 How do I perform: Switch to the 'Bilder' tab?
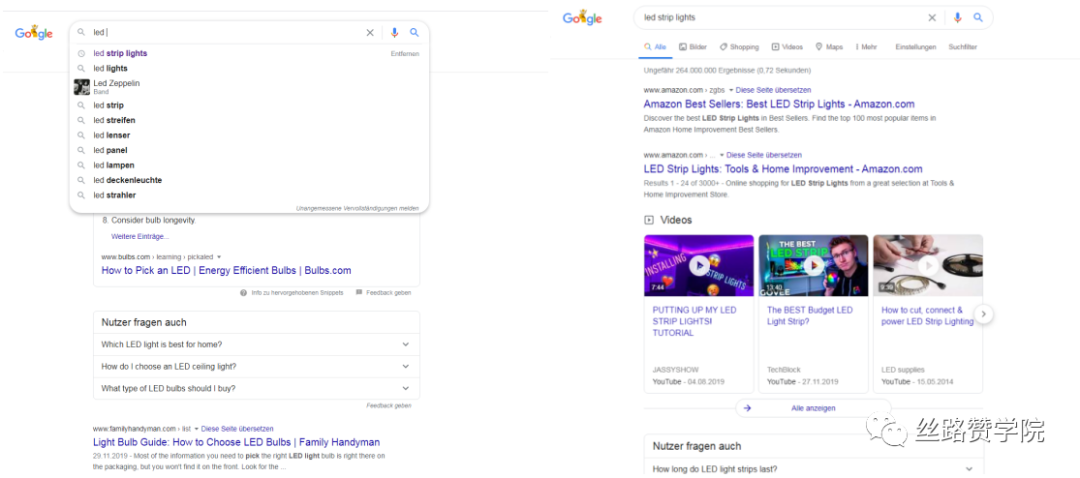pyautogui.click(x=693, y=47)
